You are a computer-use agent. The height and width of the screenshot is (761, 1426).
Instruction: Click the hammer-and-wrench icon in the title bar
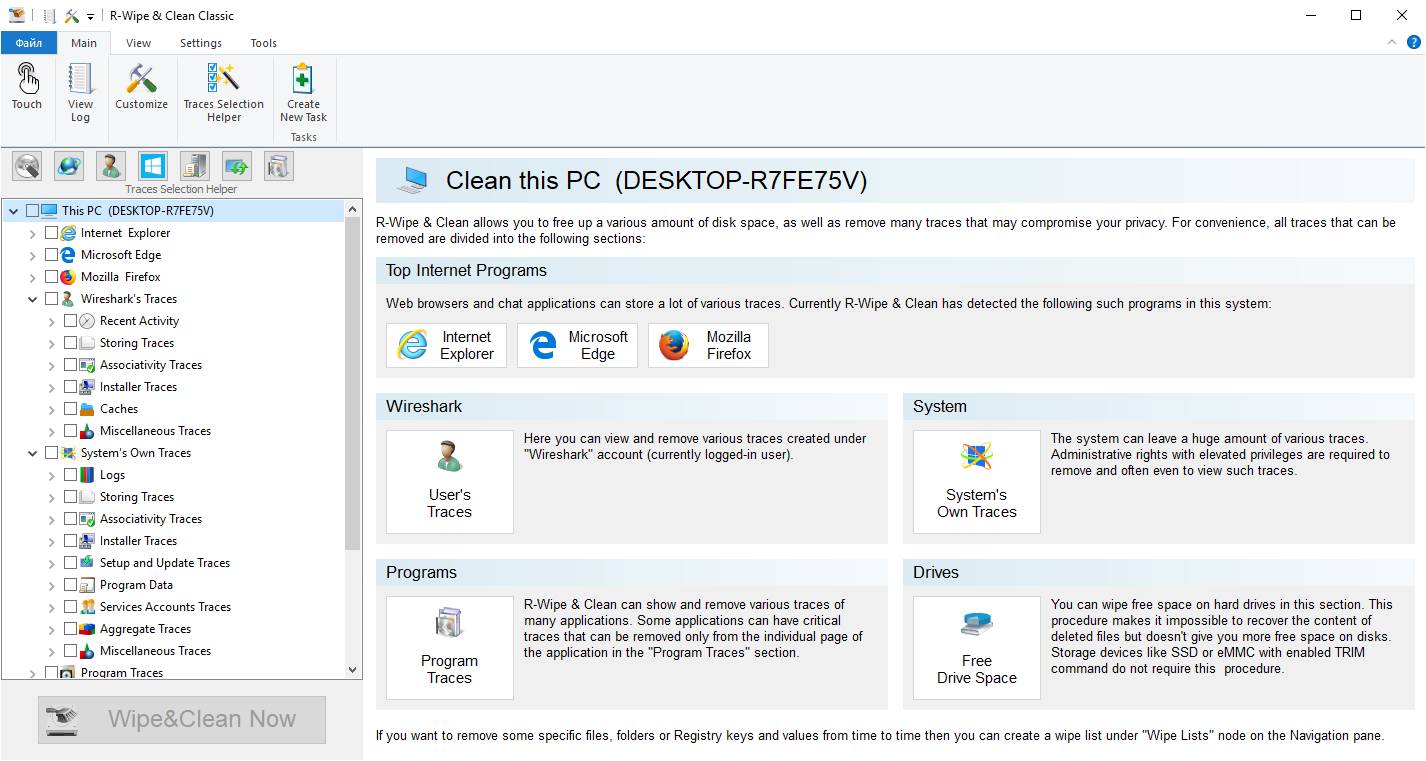click(x=72, y=15)
